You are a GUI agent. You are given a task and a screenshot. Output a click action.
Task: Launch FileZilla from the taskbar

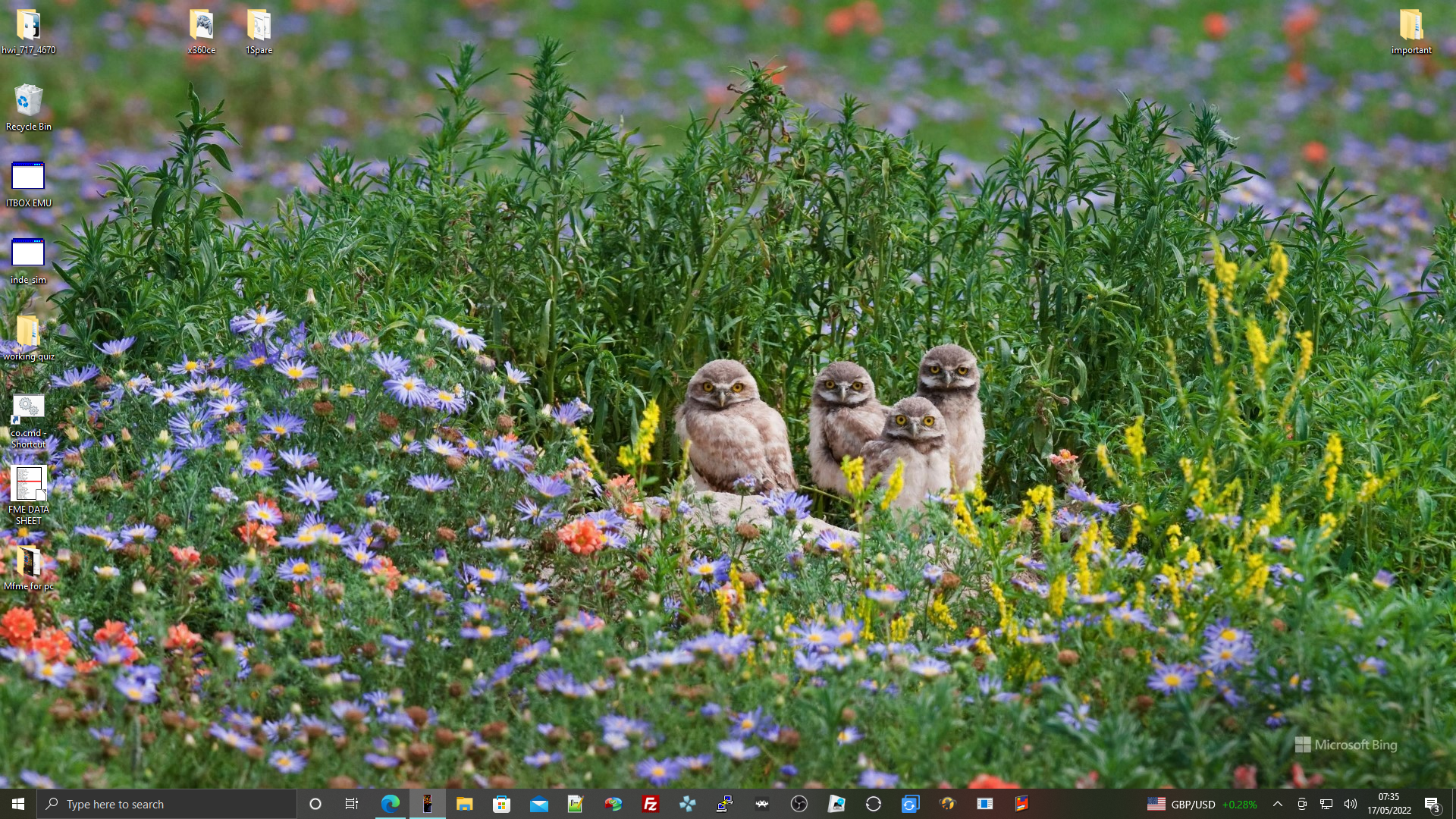click(x=650, y=804)
